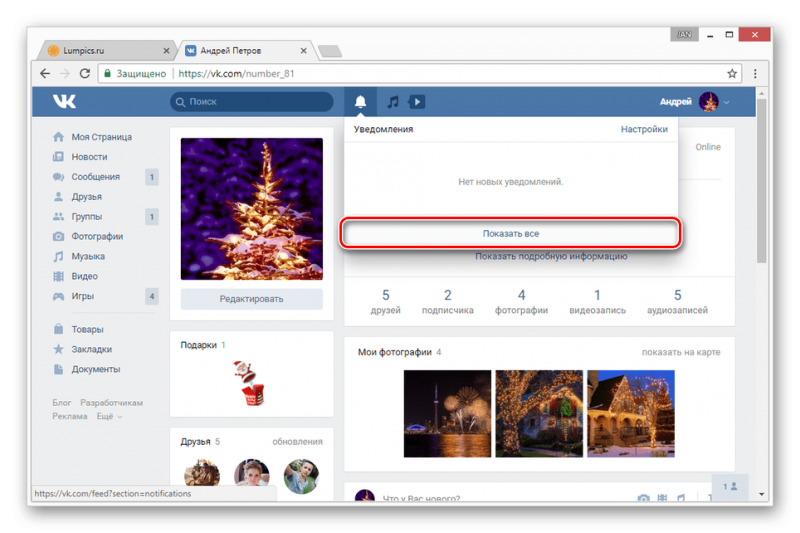This screenshot has height=533, width=800.
Task: Click the bag icon beside Товары
Action: tap(59, 329)
